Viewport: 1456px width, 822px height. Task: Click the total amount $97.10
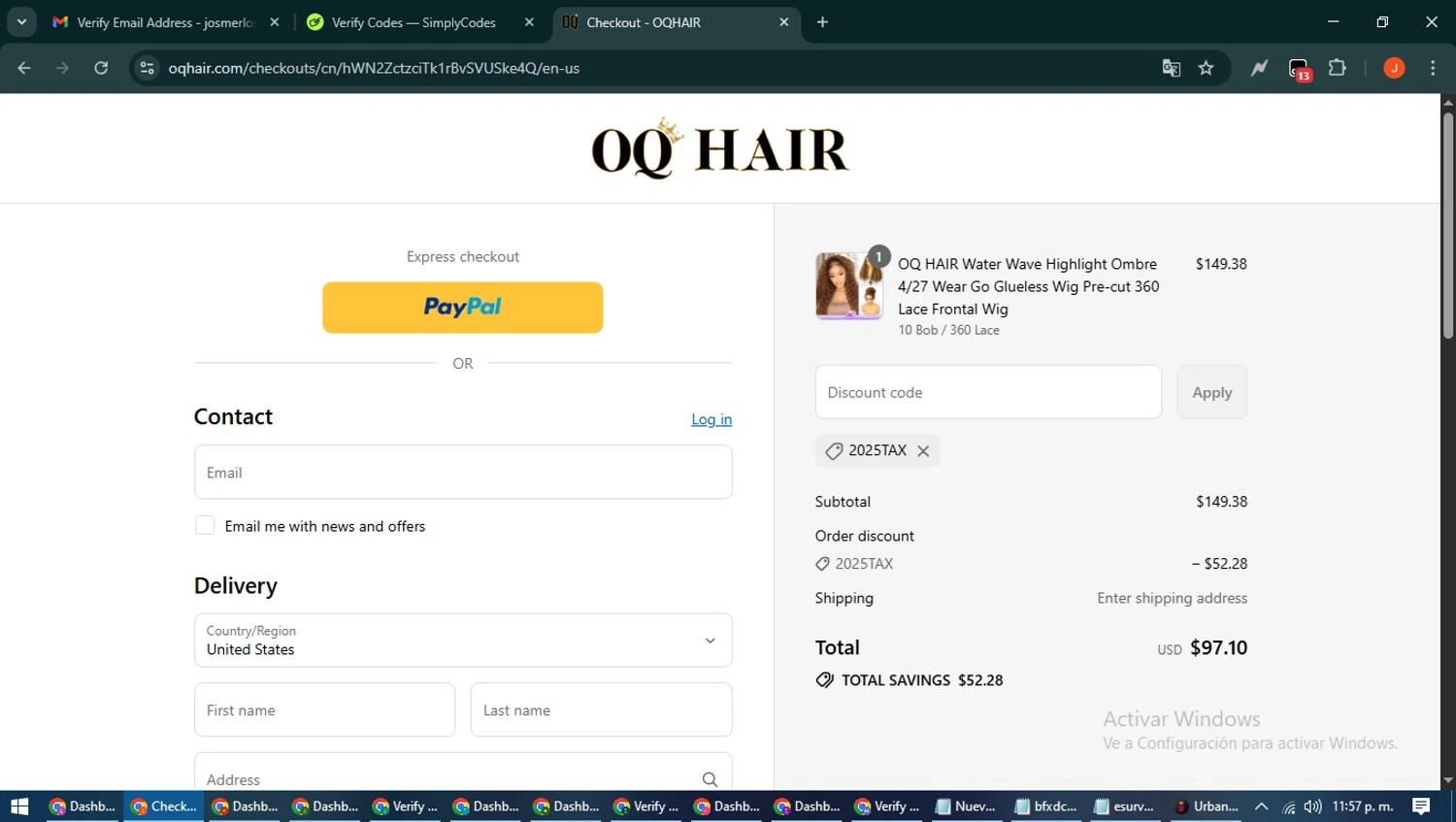pos(1218,647)
